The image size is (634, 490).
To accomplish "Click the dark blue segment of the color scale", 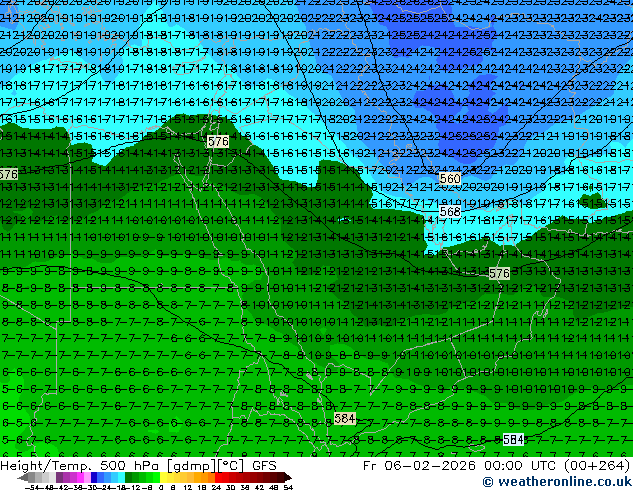I will coord(94,477).
